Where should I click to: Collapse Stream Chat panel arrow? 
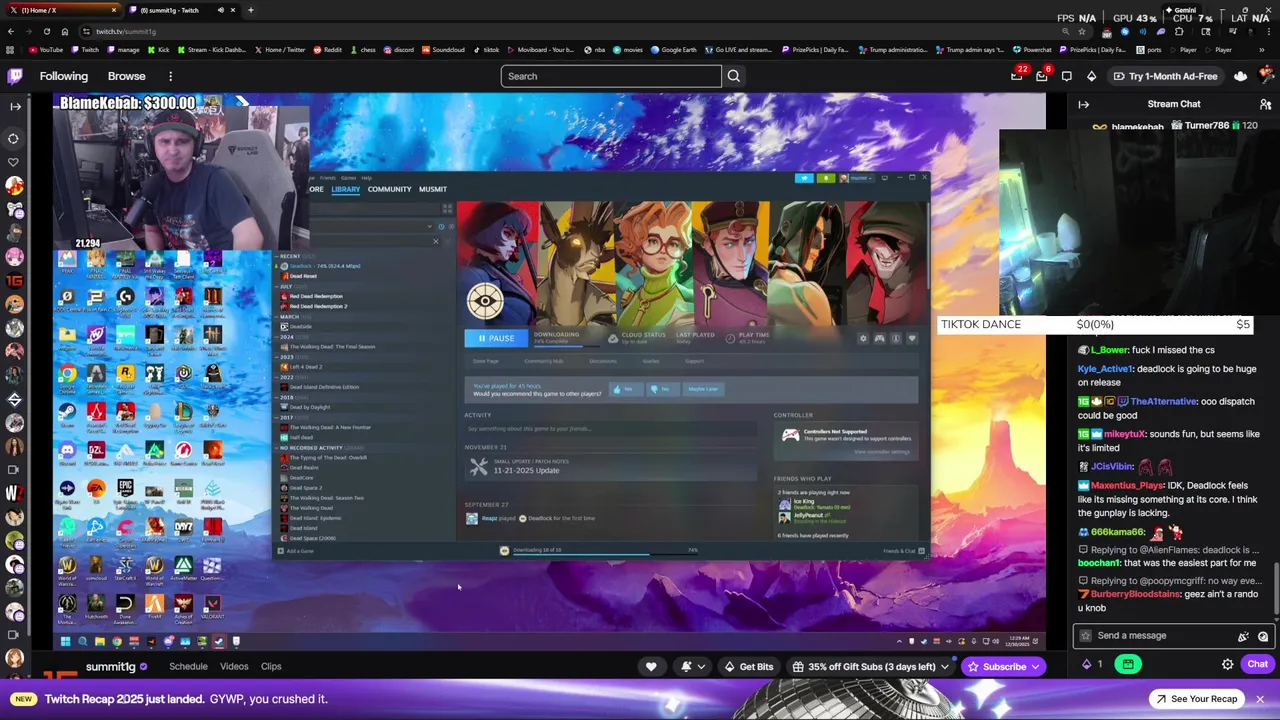(1083, 104)
